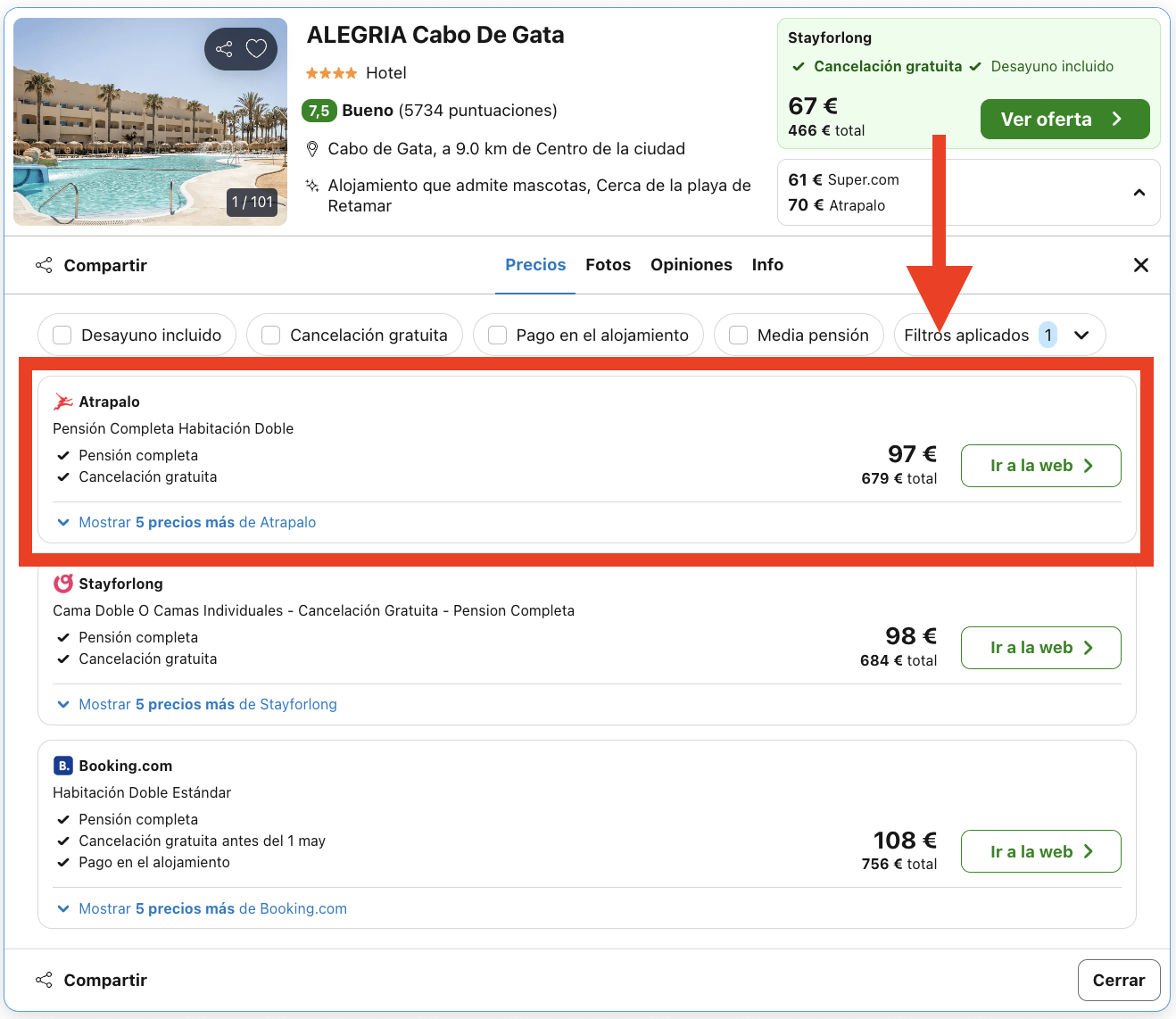
Task: Click the four-star hotel rating stars
Action: tap(331, 73)
